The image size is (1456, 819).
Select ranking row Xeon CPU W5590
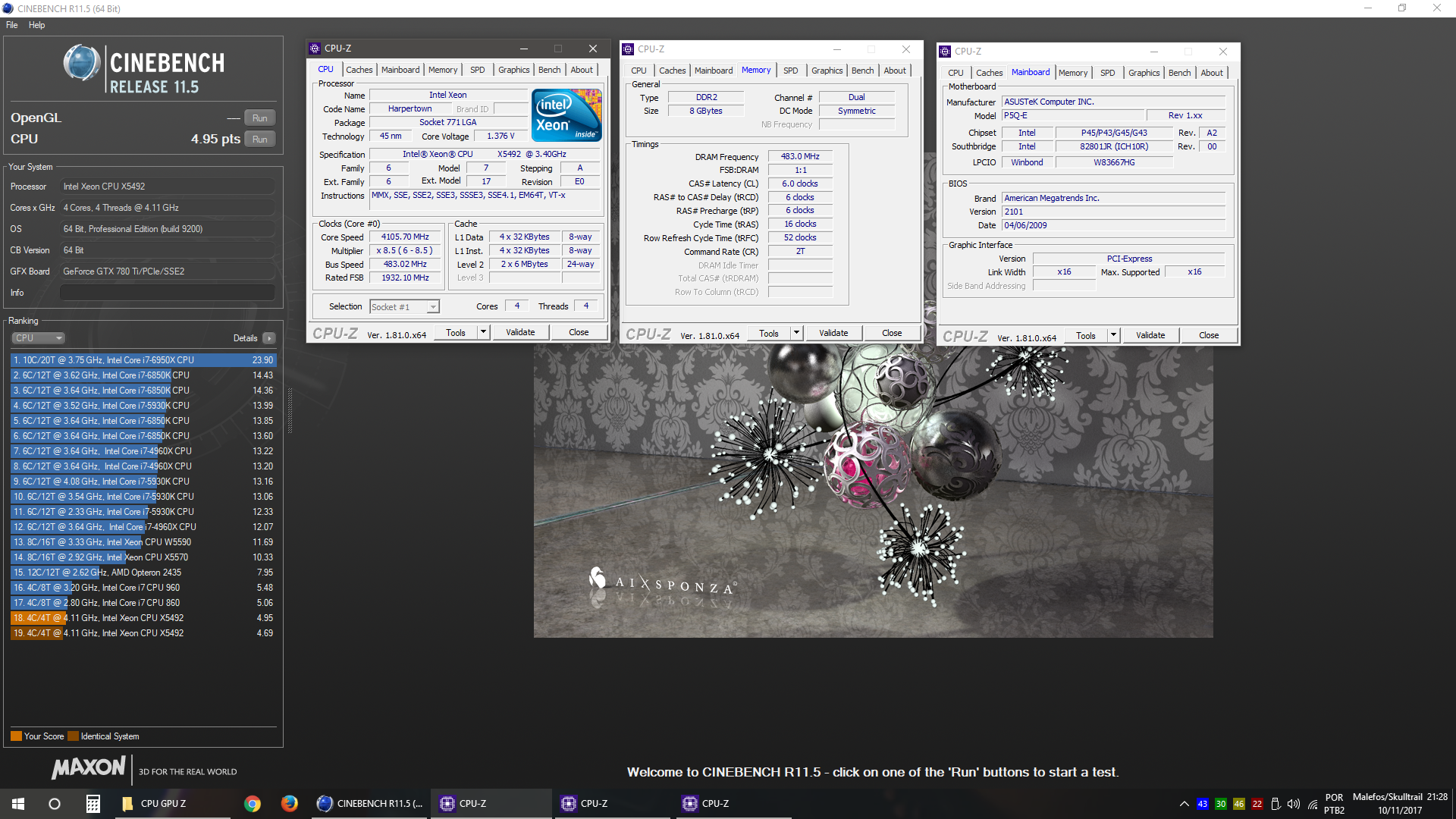pyautogui.click(x=143, y=542)
